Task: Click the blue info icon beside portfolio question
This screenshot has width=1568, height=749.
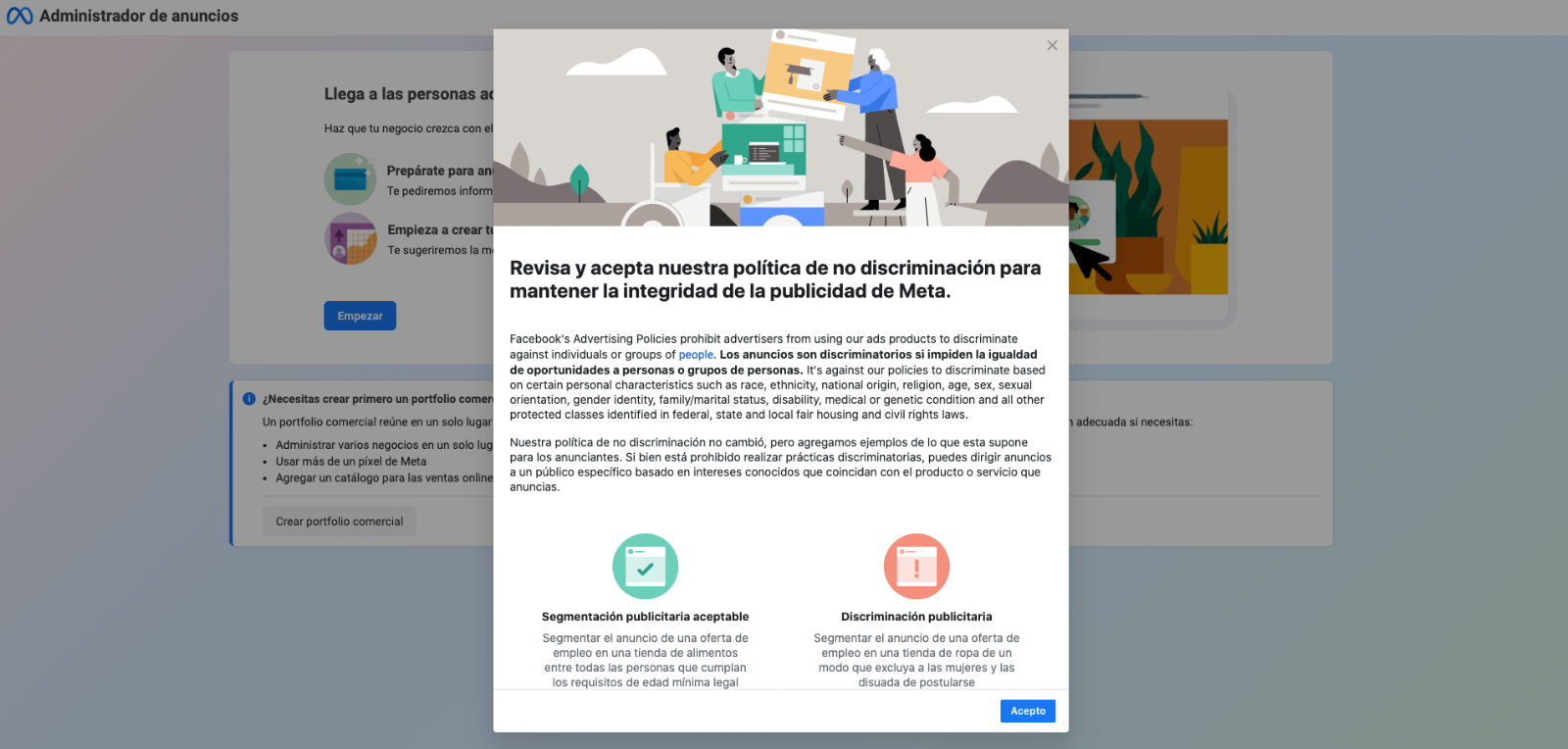Action: (x=249, y=399)
